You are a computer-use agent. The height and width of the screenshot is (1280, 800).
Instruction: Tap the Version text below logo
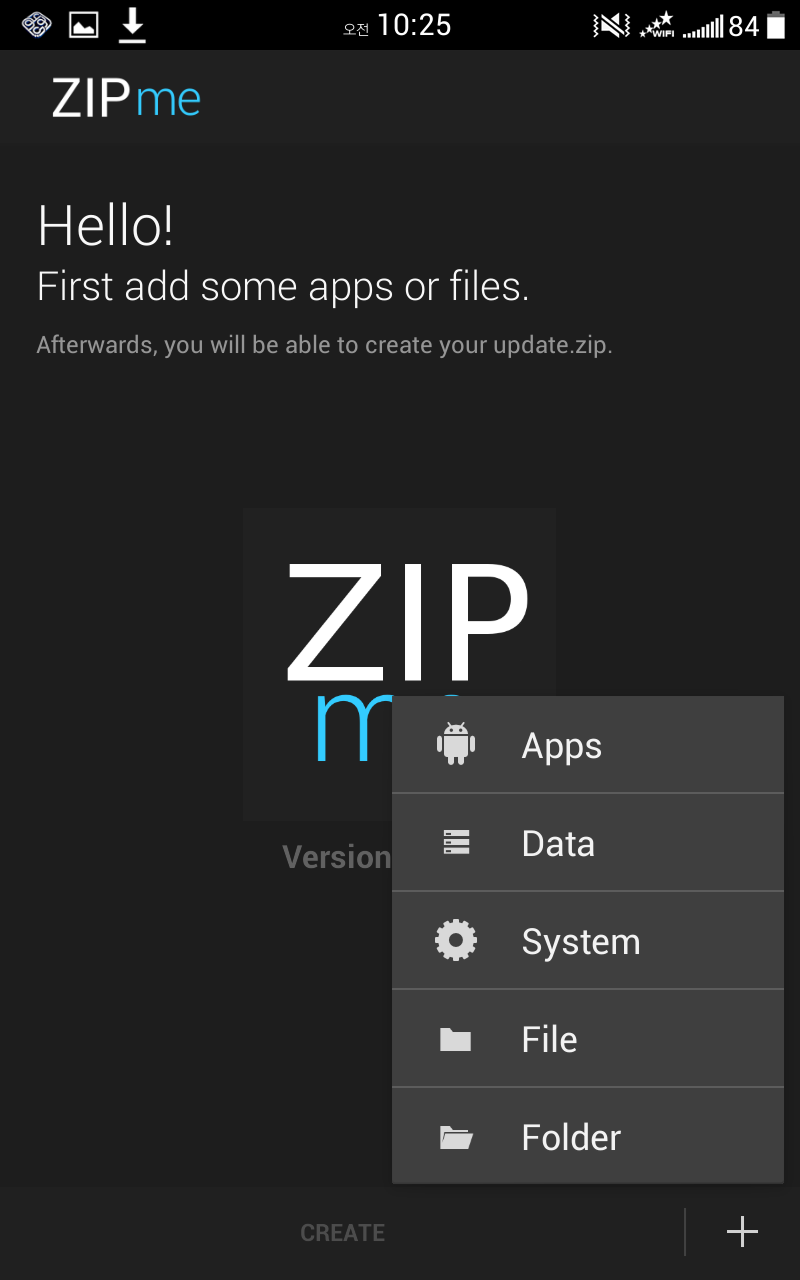pyautogui.click(x=336, y=857)
